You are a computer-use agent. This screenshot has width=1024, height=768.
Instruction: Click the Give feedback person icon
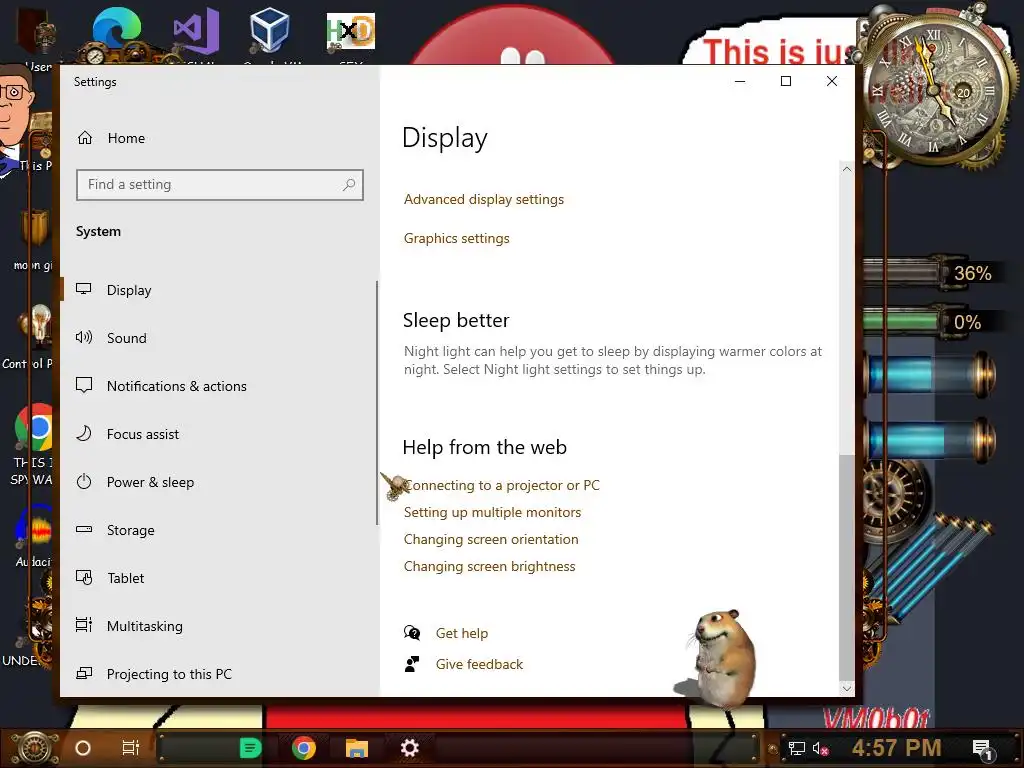412,664
